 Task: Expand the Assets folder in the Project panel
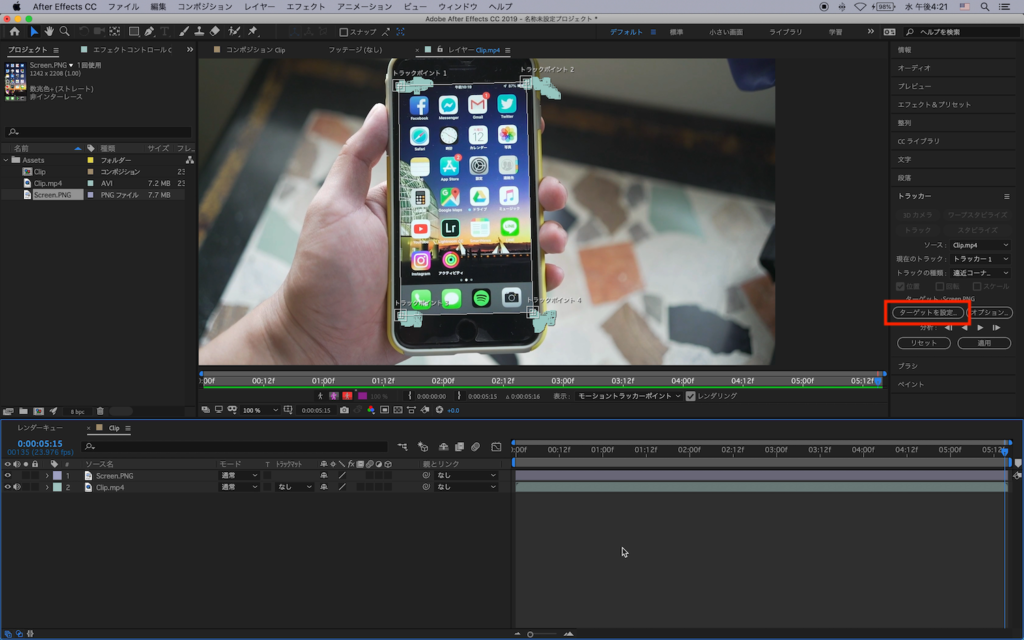pos(6,160)
